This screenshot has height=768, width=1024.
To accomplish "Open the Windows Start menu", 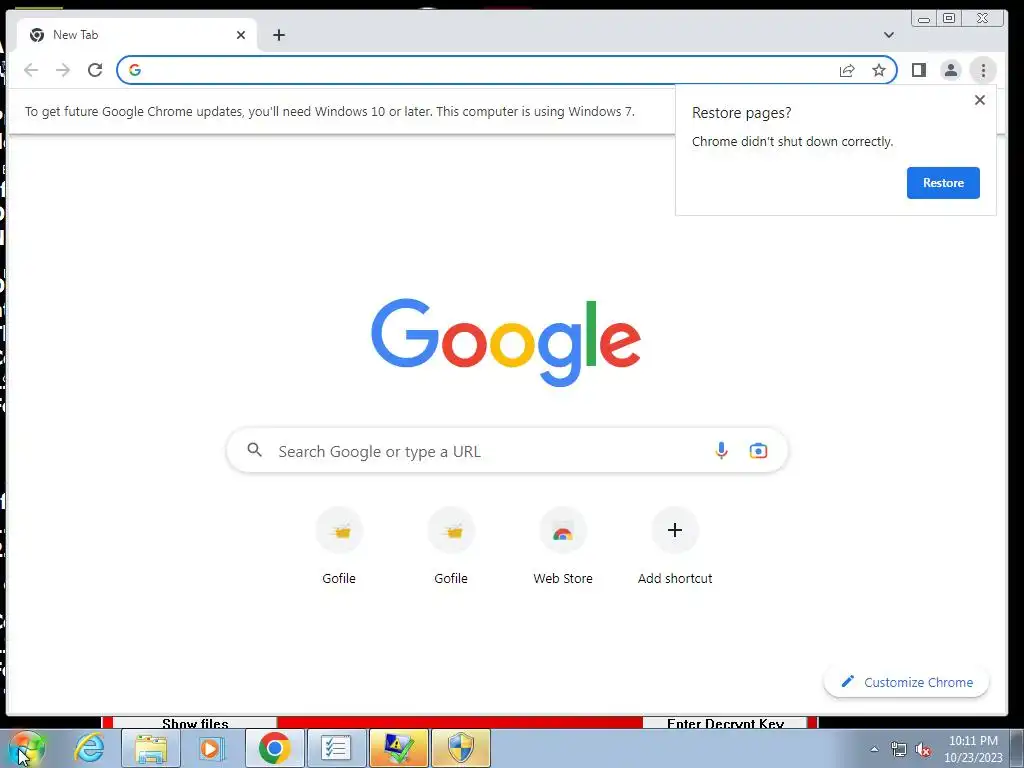I will (26, 748).
